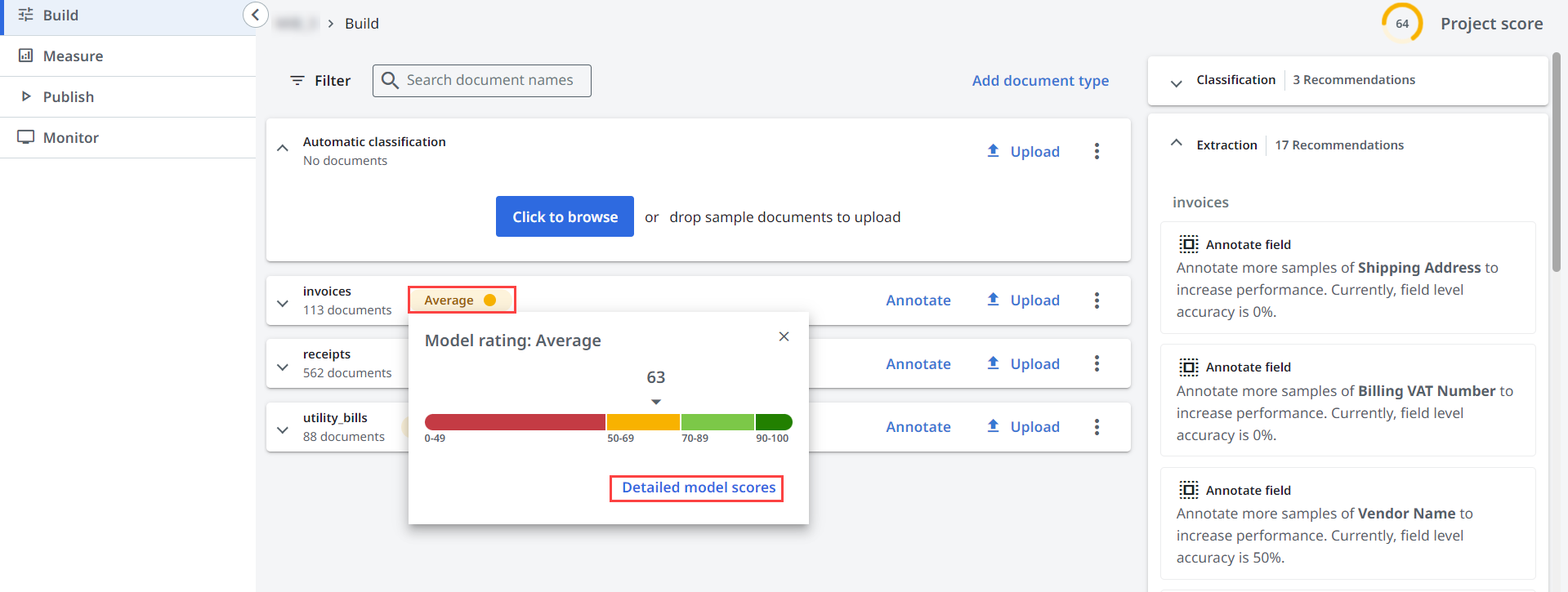Click the orange 50-69 score bar segment
1568x592 pixels.
tap(643, 422)
